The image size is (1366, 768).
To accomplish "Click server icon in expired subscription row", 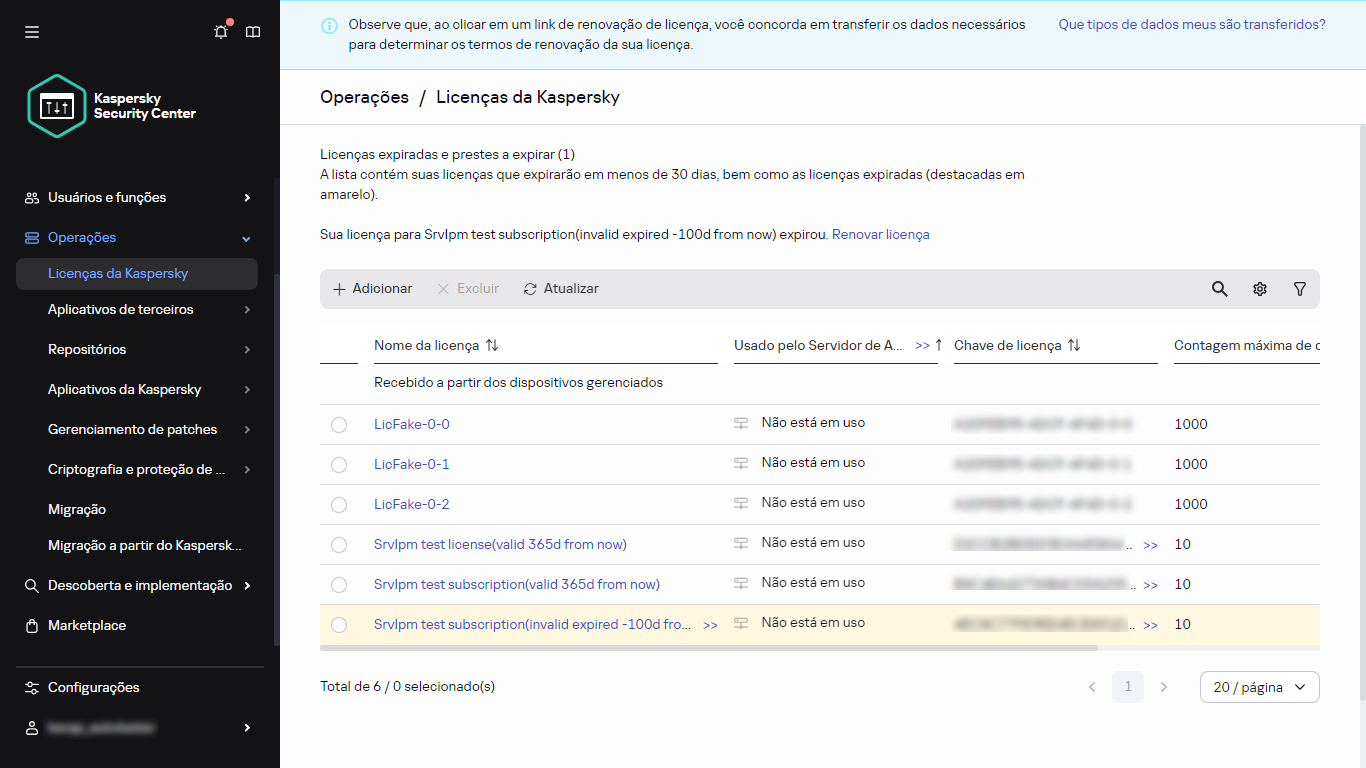I will coord(741,623).
